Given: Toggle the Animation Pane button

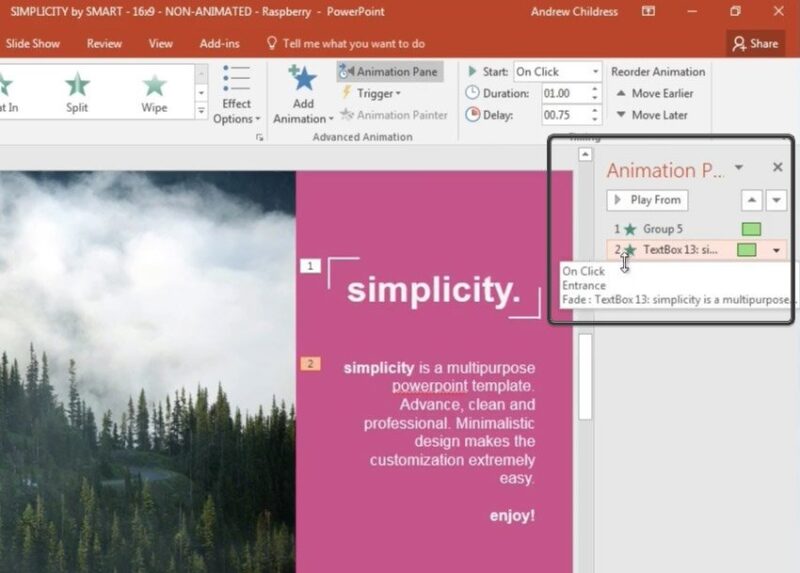Looking at the screenshot, I should [390, 71].
